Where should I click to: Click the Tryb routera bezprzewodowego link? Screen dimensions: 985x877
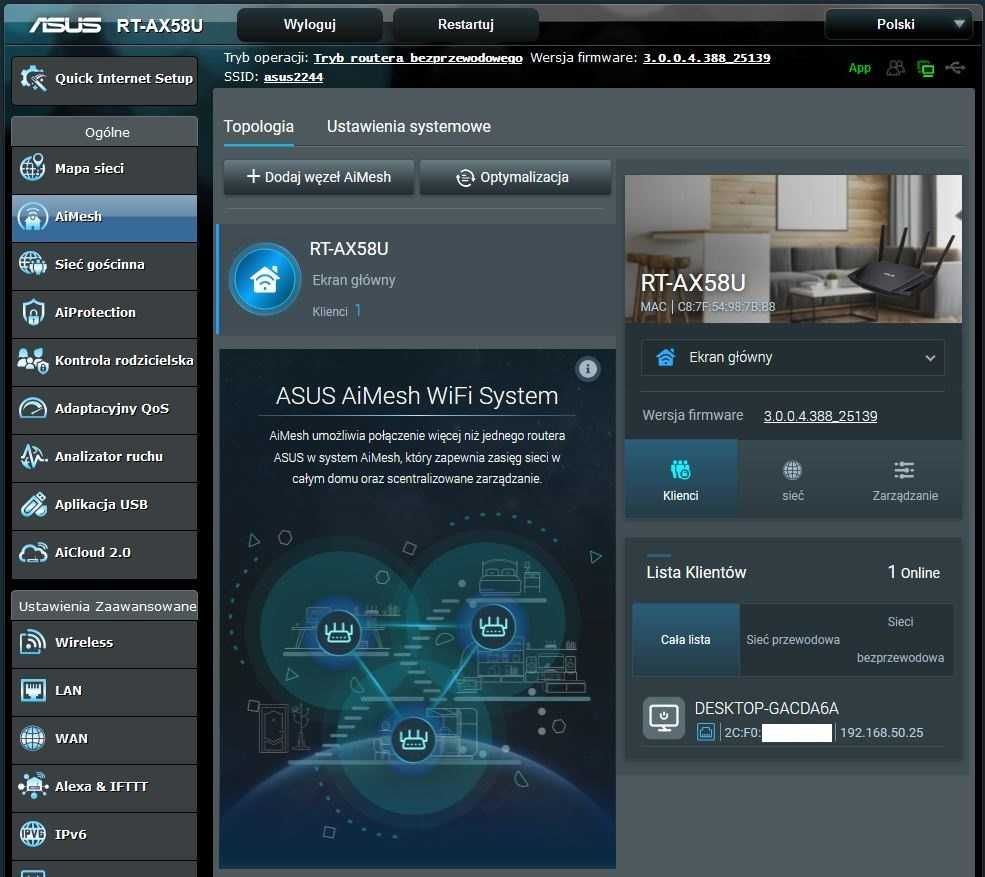(418, 58)
